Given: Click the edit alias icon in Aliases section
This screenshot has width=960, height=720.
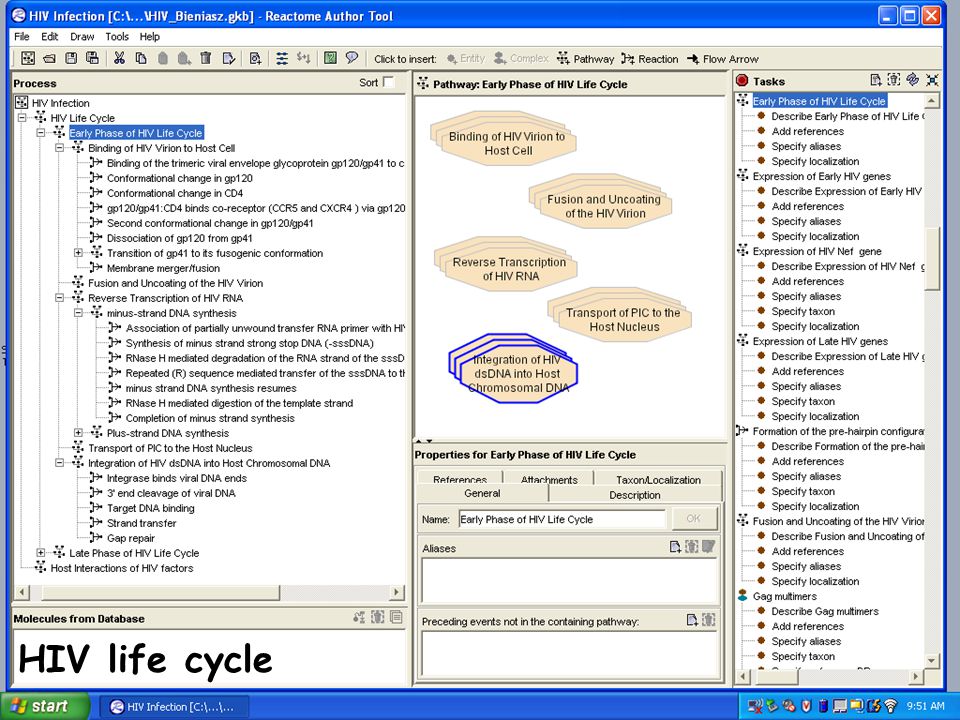Looking at the screenshot, I should click(708, 547).
